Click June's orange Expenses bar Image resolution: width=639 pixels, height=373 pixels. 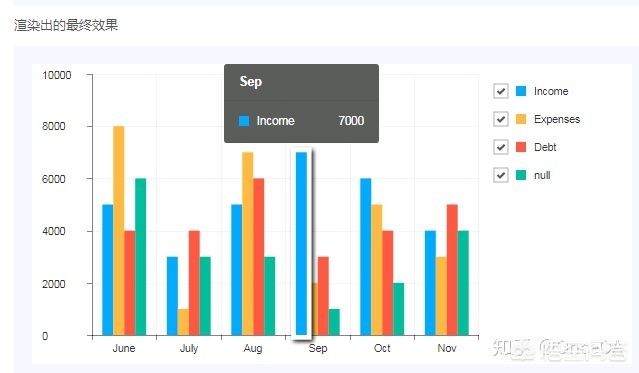[x=119, y=231]
